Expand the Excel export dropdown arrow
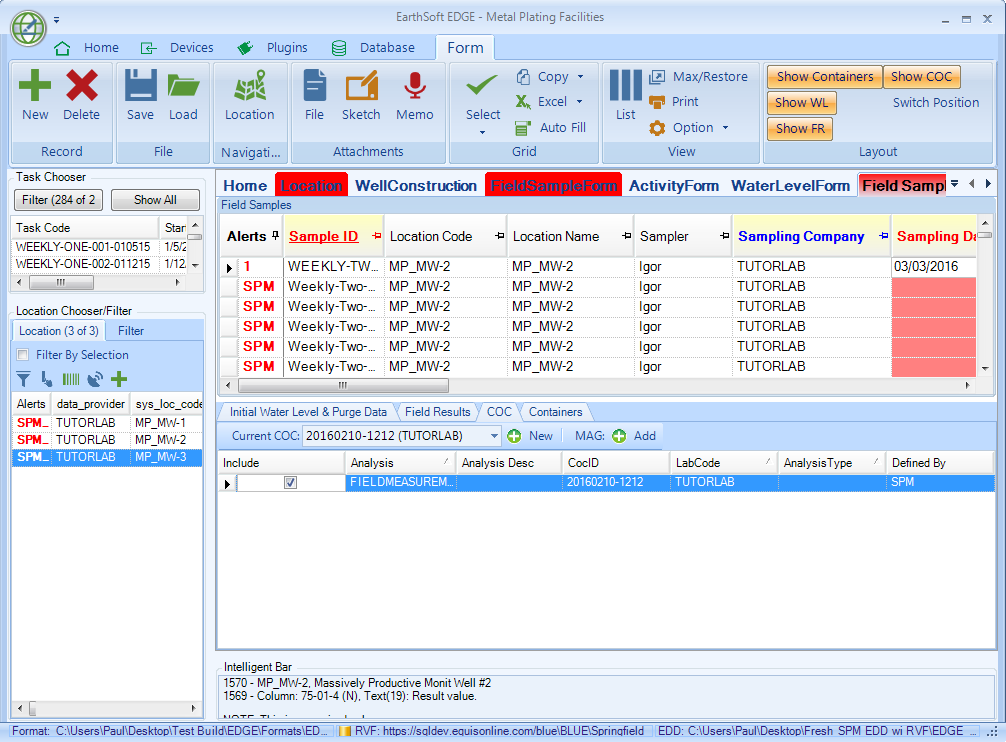Screen dimensions: 1006x742 pyautogui.click(x=580, y=102)
